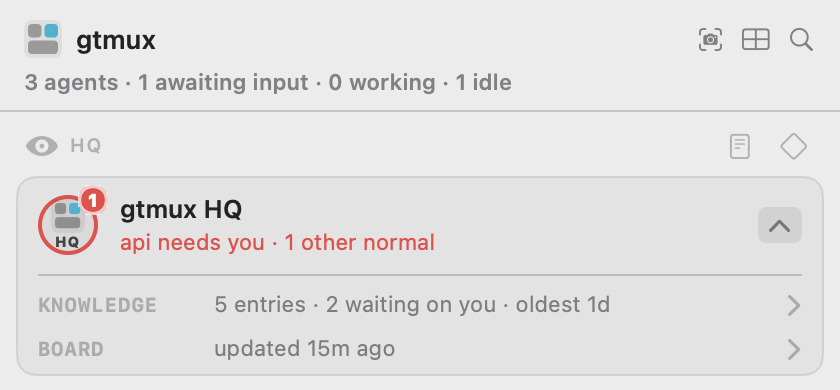Select the KNOWLEDGE row label
Viewport: 840px width, 390px height.
pyautogui.click(x=98, y=306)
